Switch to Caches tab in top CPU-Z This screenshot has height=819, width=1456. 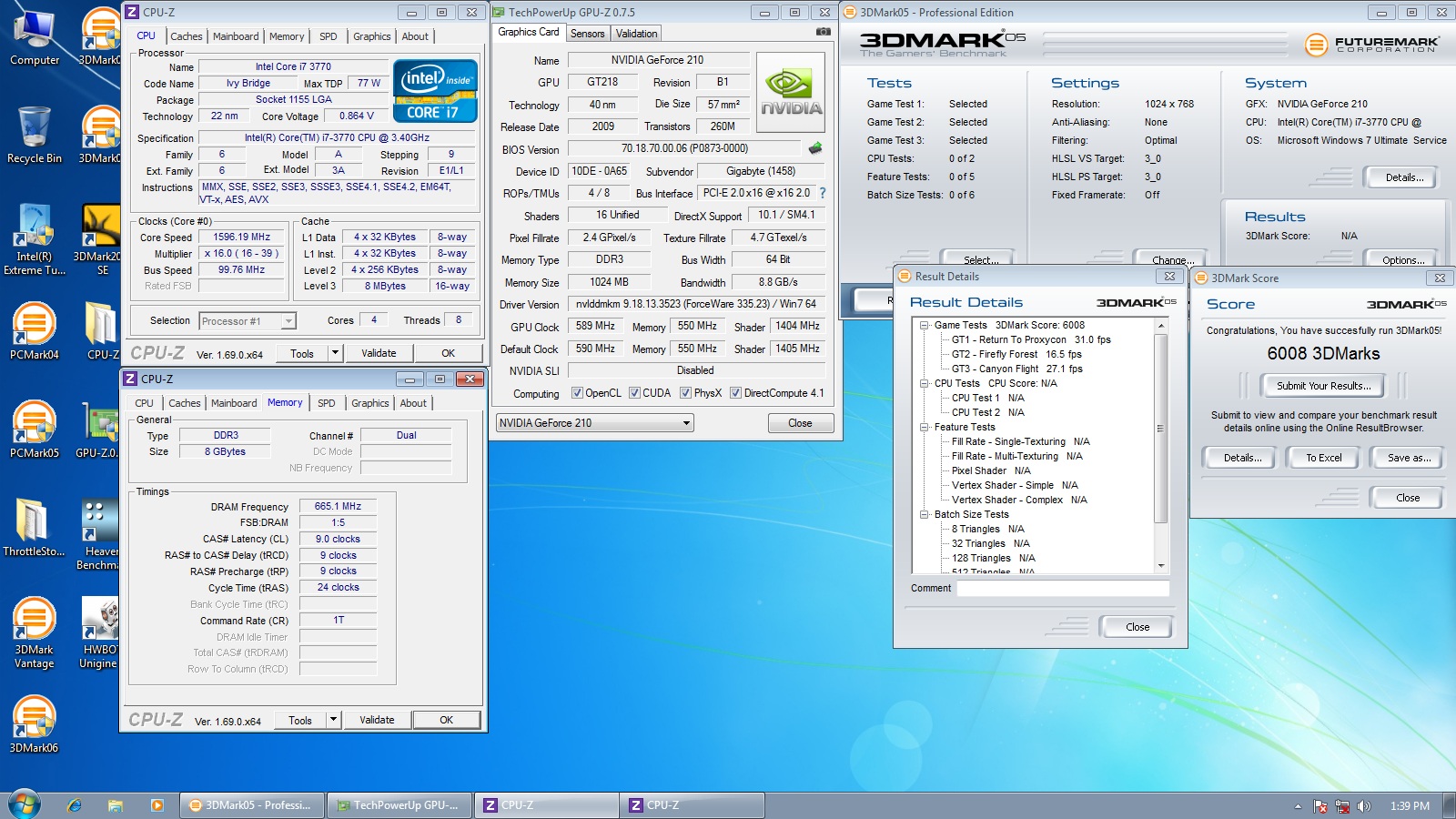(187, 36)
